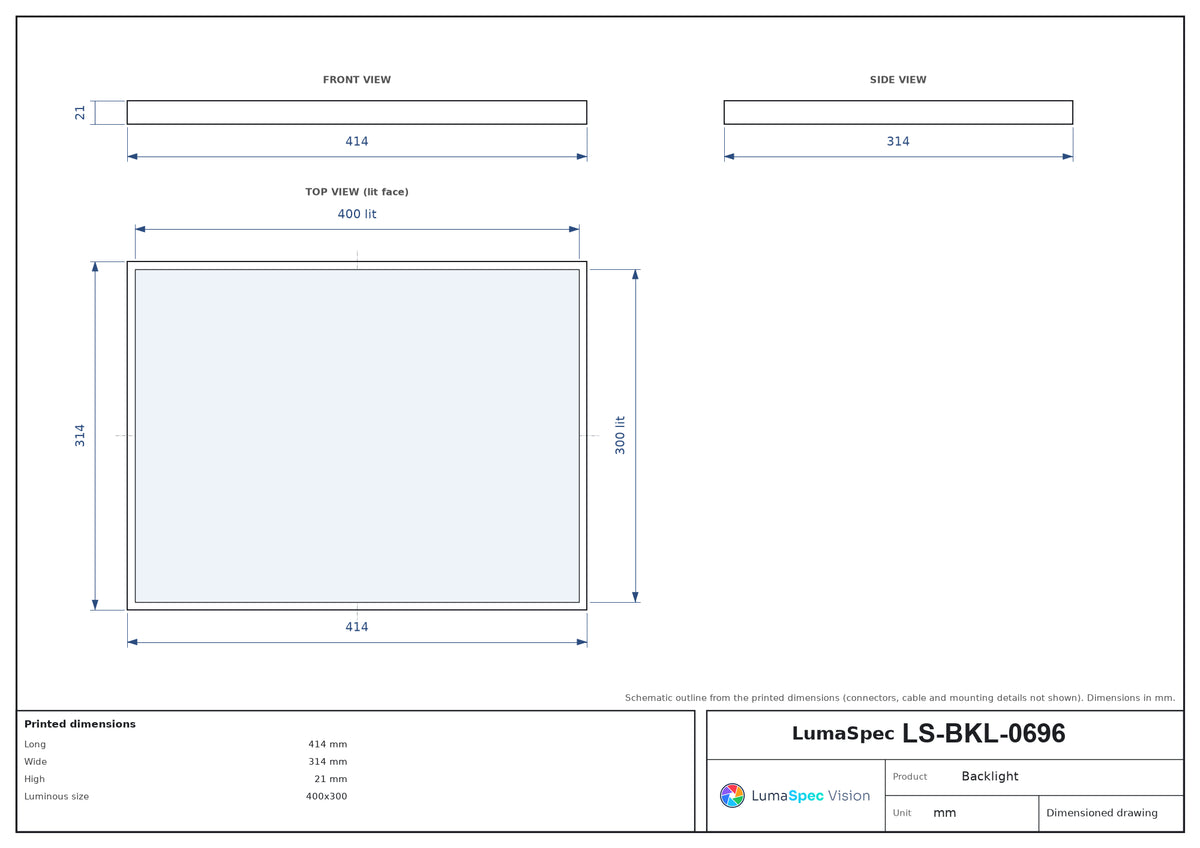Click the 314 dimension under side view
Viewport: 1200px width, 848px height.
898,142
